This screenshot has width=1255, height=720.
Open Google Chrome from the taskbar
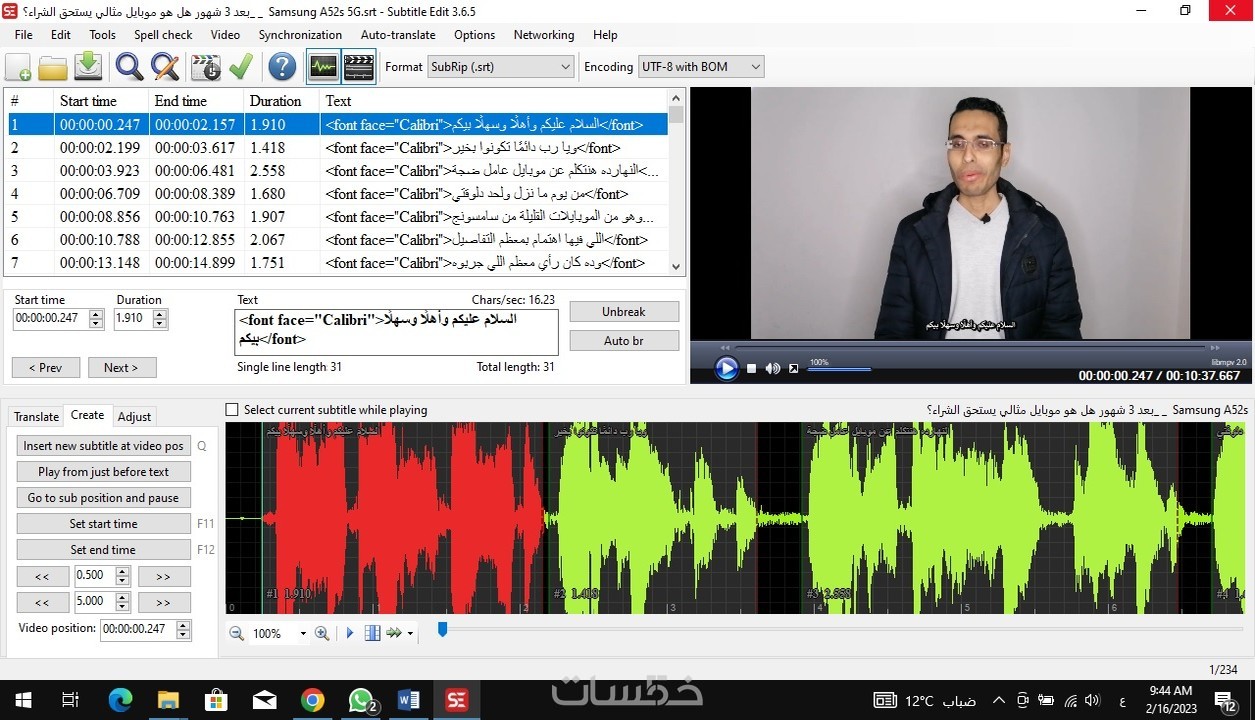click(x=312, y=700)
